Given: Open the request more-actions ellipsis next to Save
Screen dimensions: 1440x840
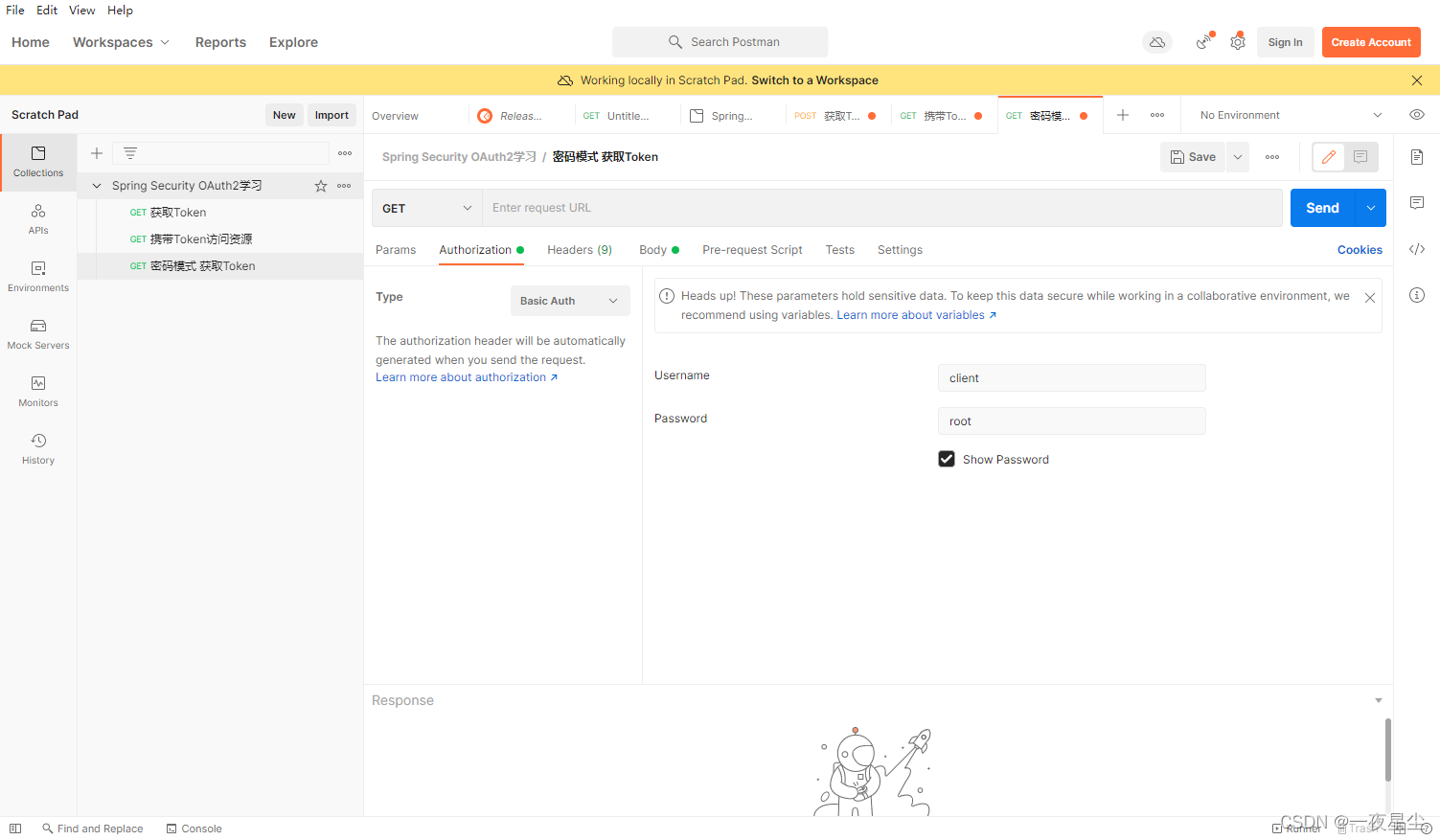Looking at the screenshot, I should tap(1272, 157).
